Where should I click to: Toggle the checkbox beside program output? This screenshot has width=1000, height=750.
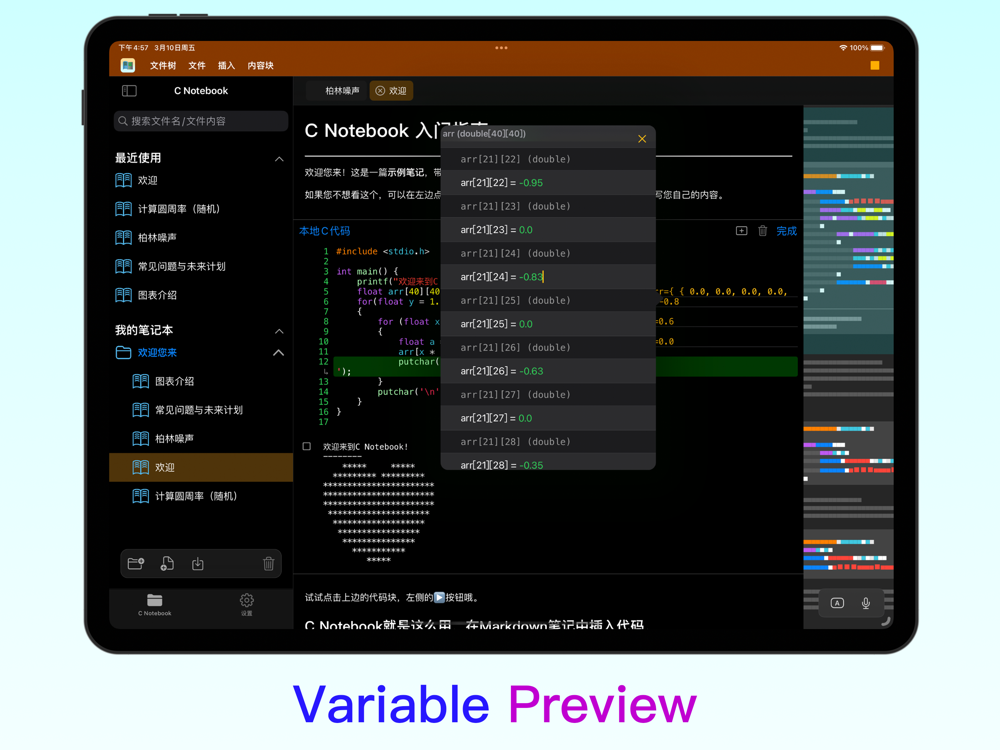307,446
